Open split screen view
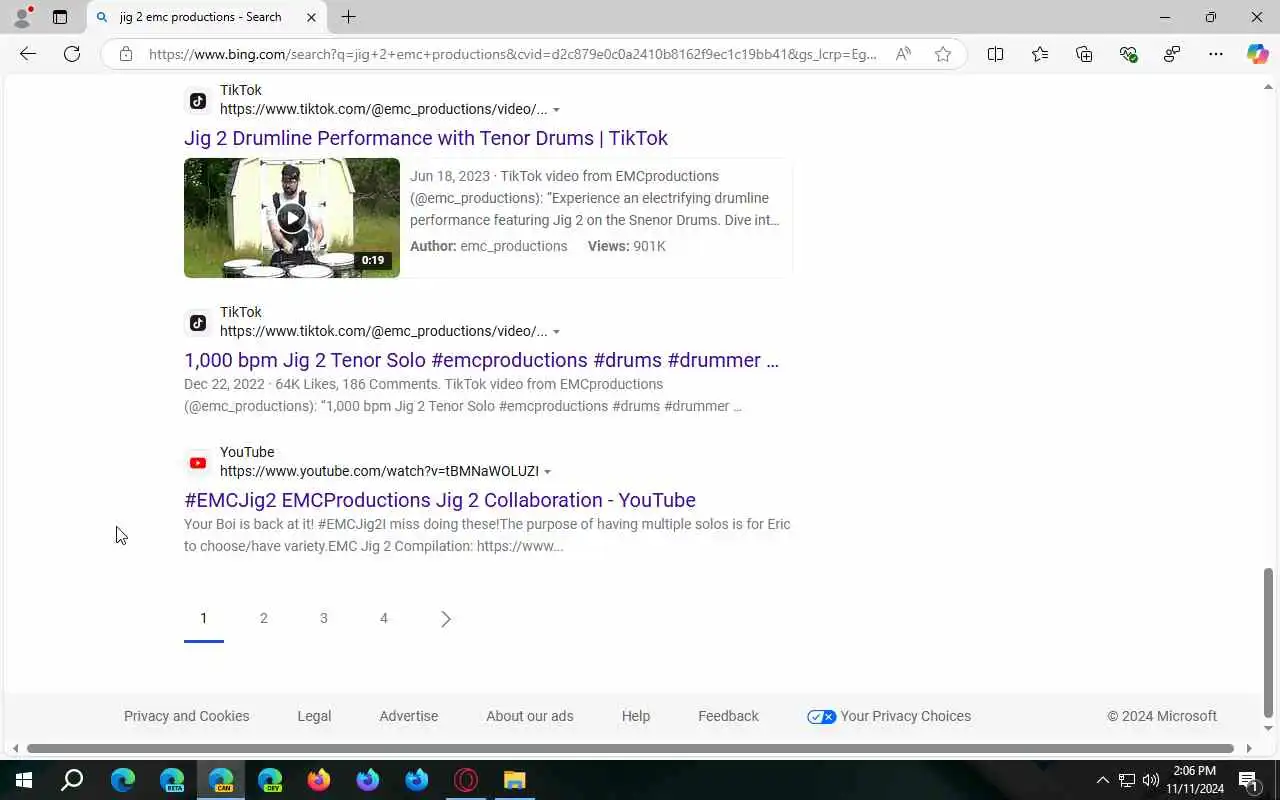This screenshot has height=800, width=1280. tap(995, 54)
